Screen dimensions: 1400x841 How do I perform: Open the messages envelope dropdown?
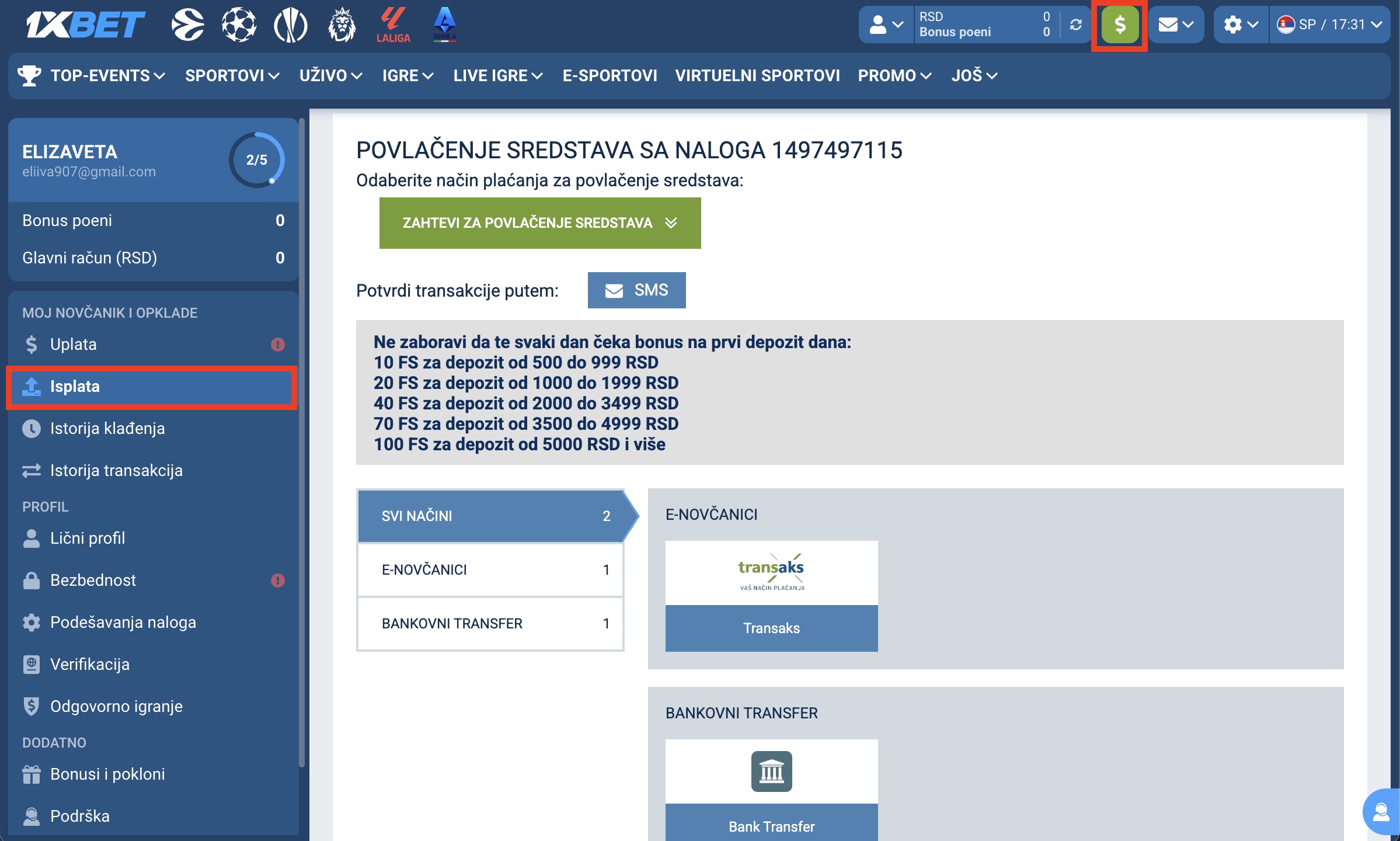point(1175,25)
